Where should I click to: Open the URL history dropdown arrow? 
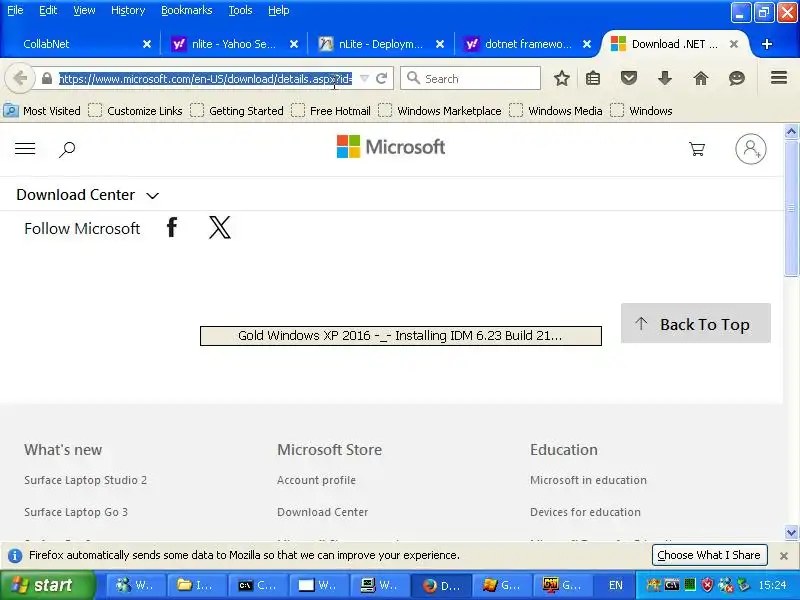[364, 79]
